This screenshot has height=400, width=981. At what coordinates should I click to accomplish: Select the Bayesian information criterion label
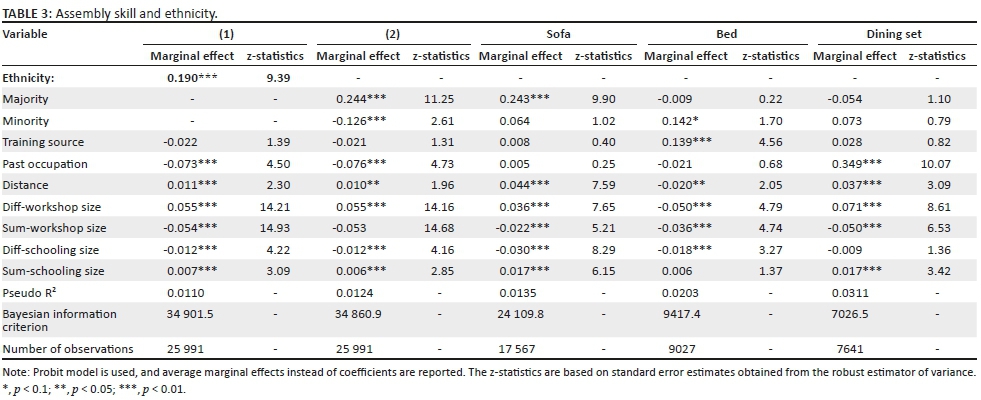(x=59, y=320)
